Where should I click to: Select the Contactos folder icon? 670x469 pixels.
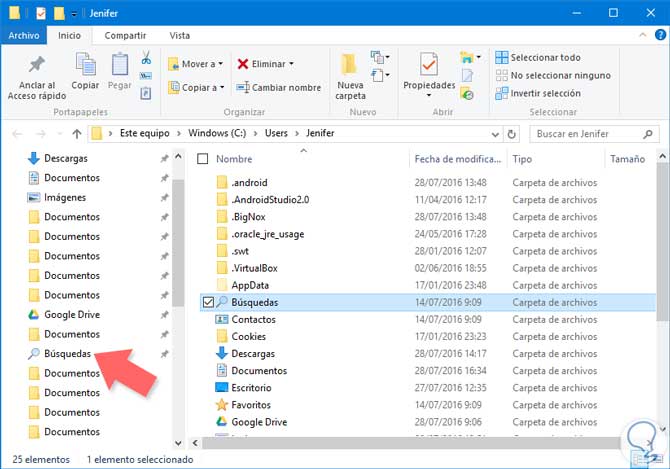(x=221, y=319)
